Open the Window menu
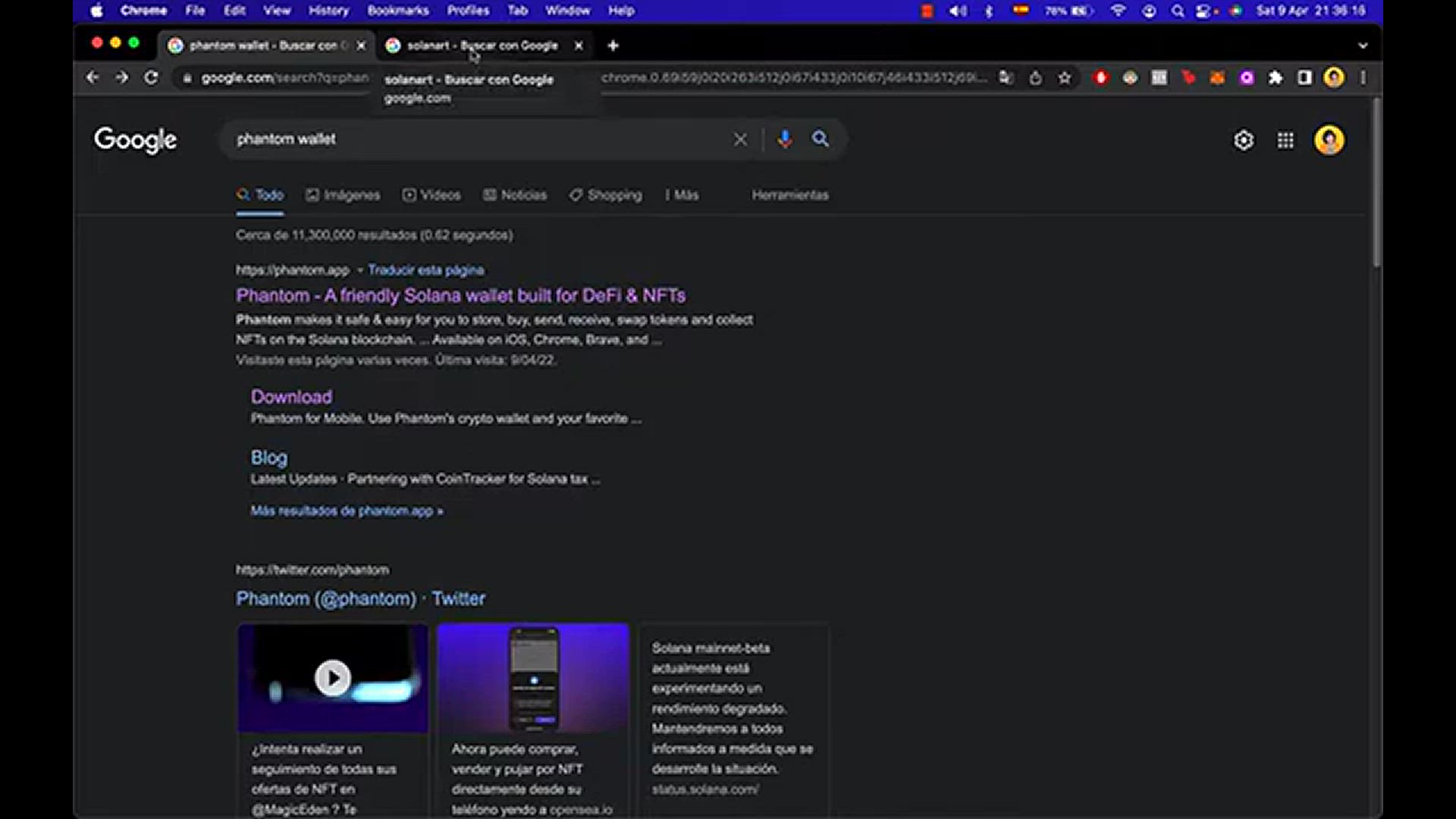 567,11
